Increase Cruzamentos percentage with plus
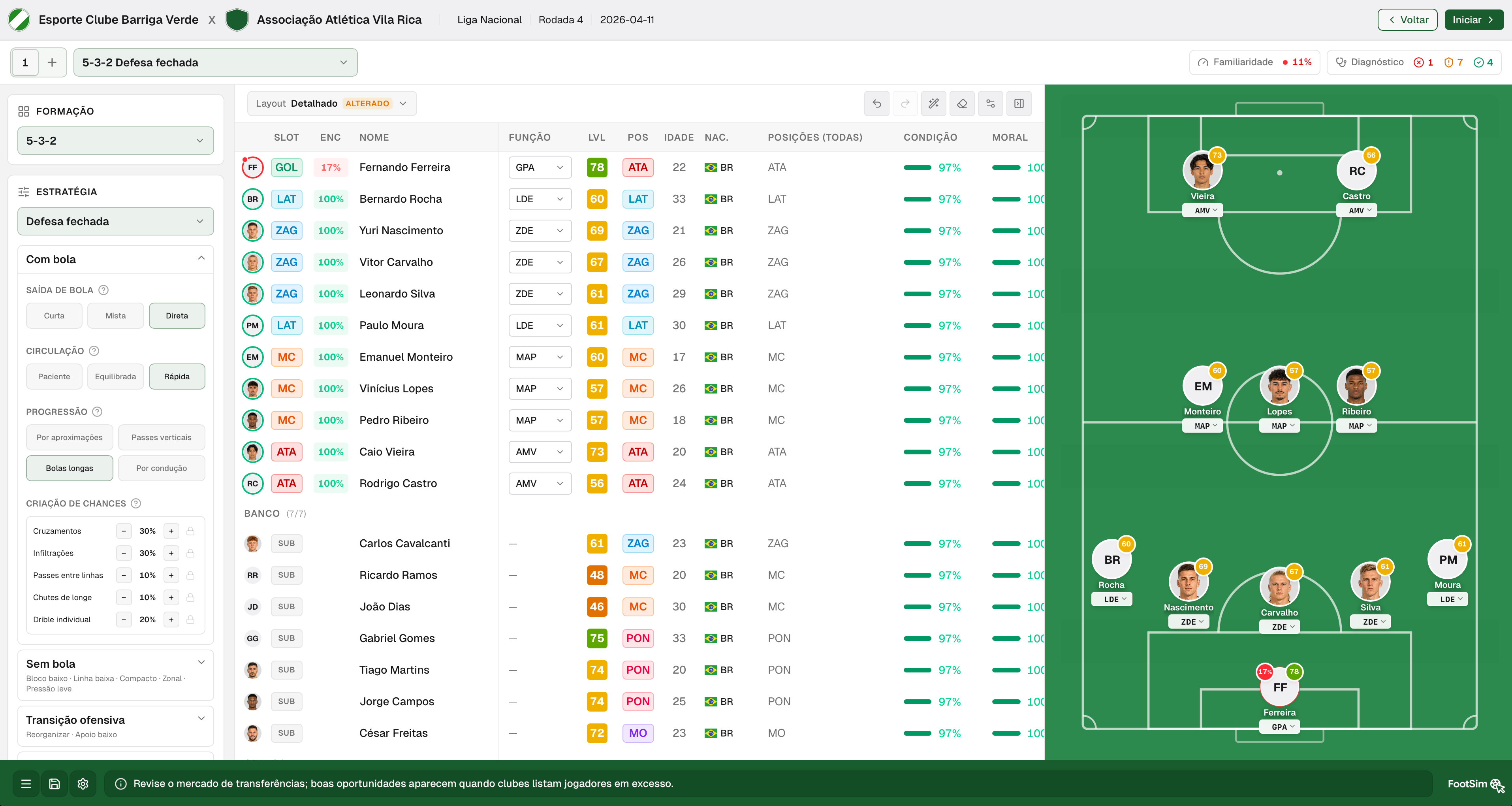Image resolution: width=1512 pixels, height=806 pixels. tap(171, 531)
